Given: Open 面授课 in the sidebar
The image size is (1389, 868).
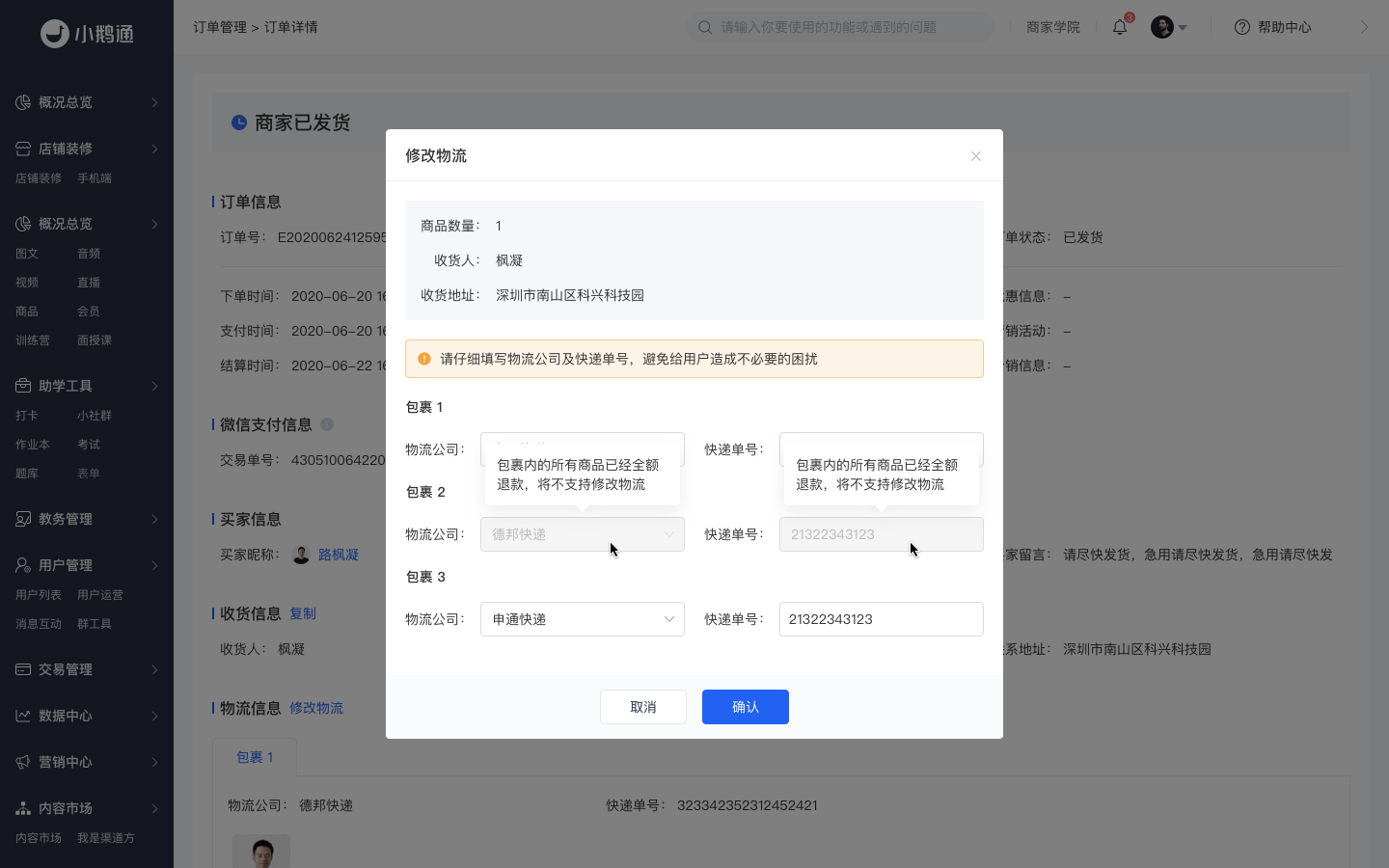Looking at the screenshot, I should [x=95, y=340].
